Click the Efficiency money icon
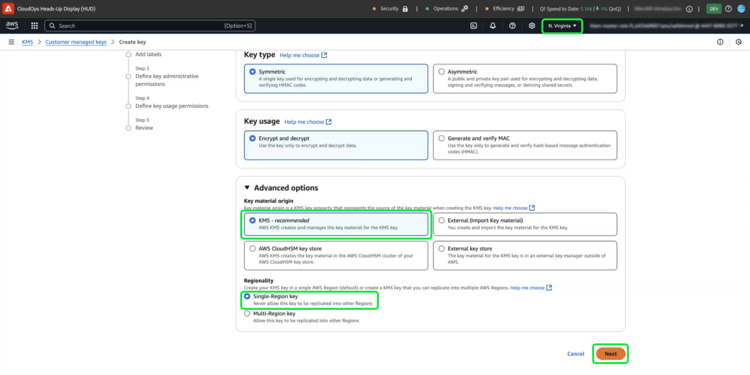This screenshot has width=750, height=375. click(x=521, y=9)
